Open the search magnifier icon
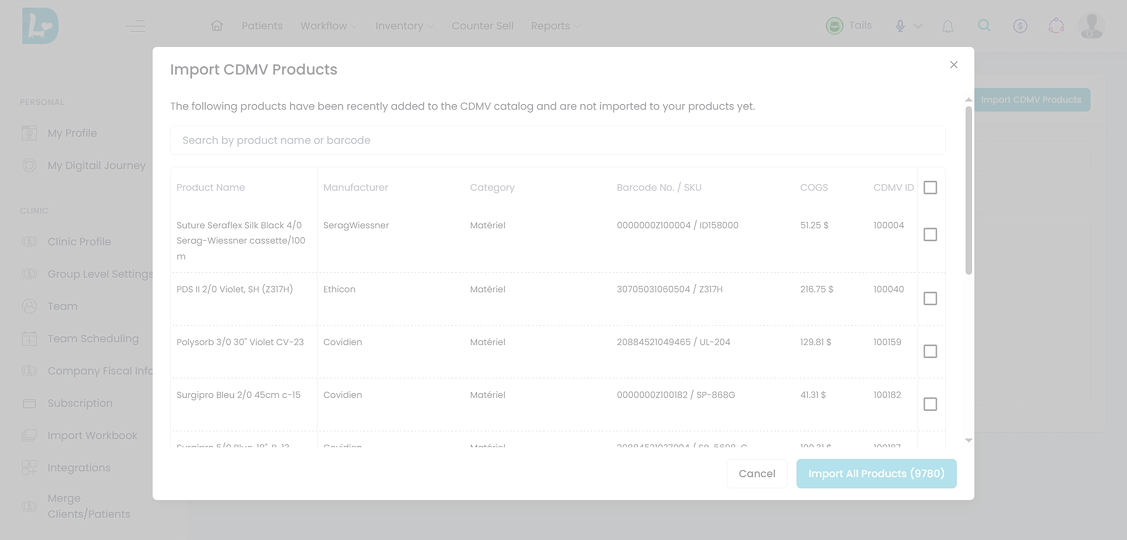 984,26
